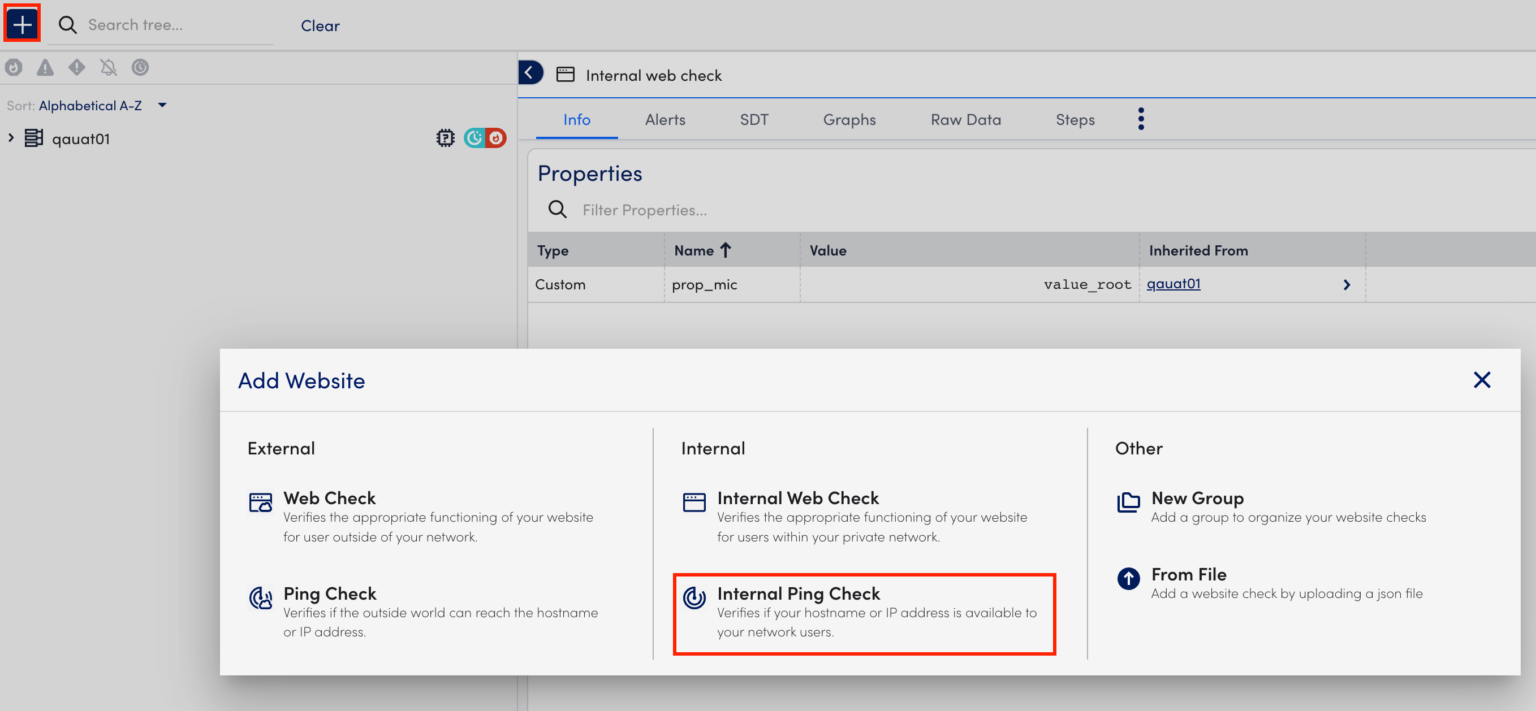Click the From File upload icon
1536x711 pixels.
[1129, 578]
